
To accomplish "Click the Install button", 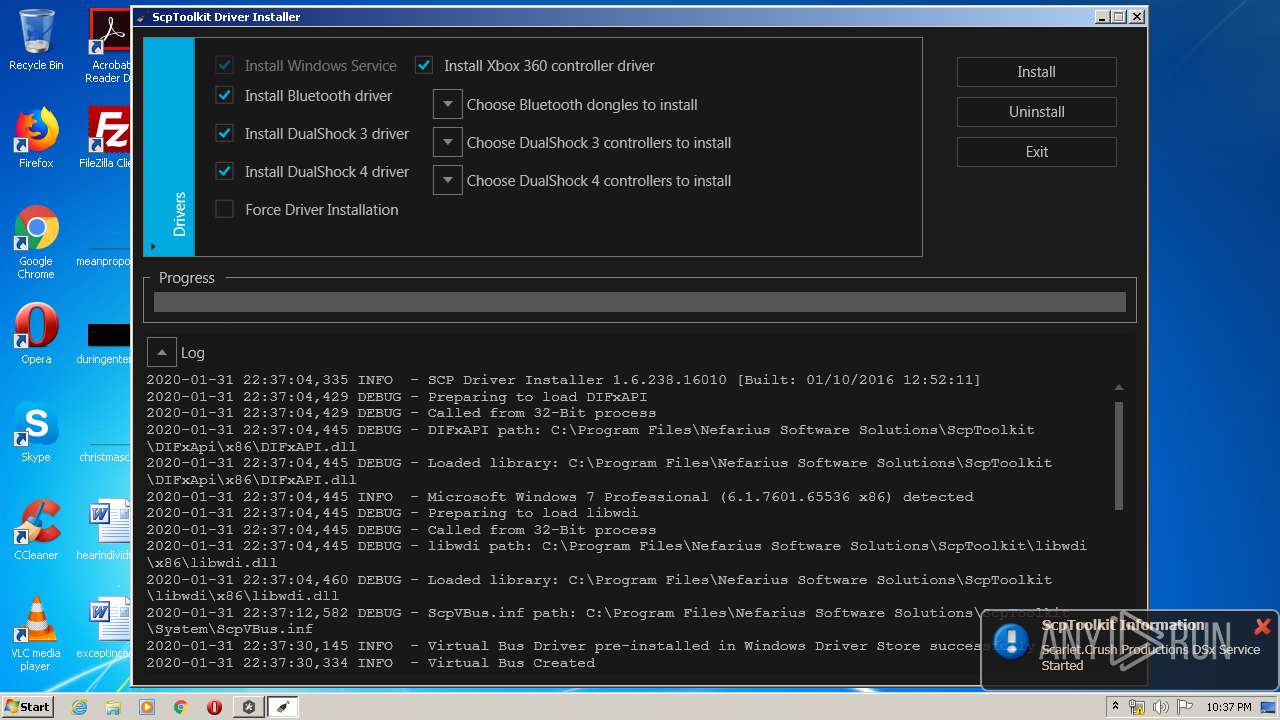I will [1036, 72].
